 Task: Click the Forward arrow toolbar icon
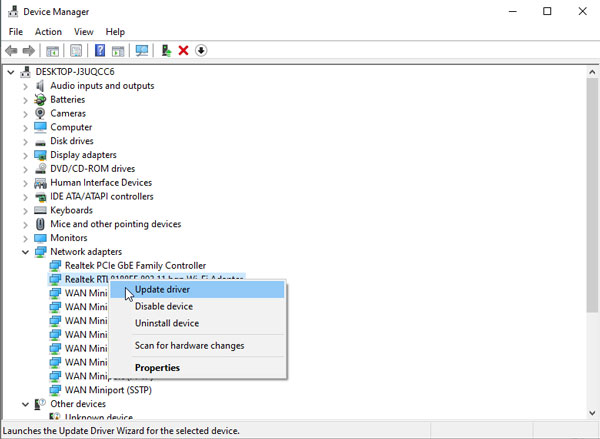(x=29, y=51)
